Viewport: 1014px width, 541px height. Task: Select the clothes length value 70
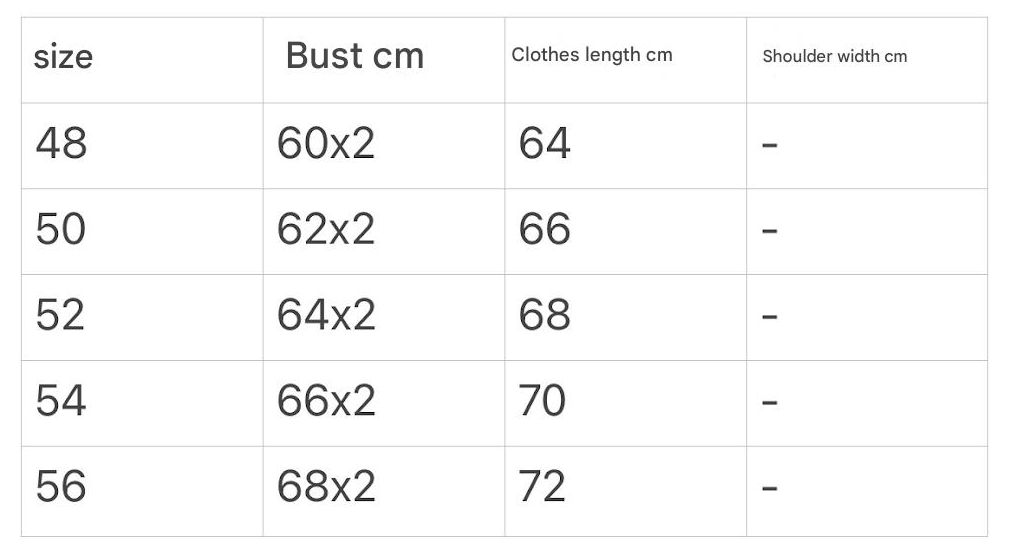click(542, 402)
